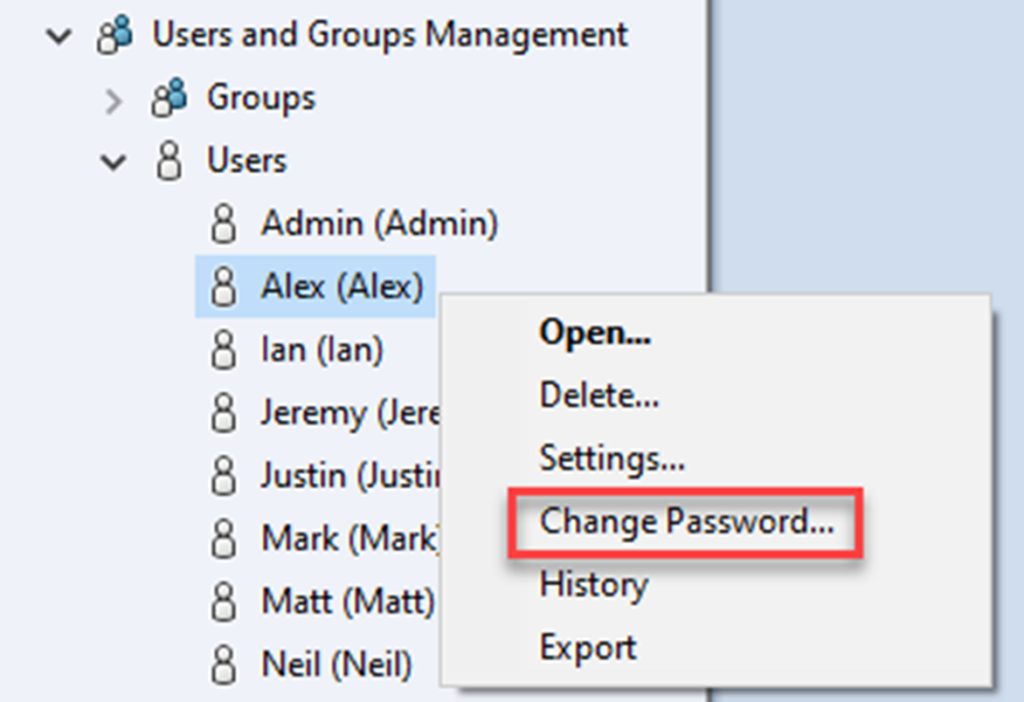Select History in the context menu
The image size is (1024, 702).
593,584
